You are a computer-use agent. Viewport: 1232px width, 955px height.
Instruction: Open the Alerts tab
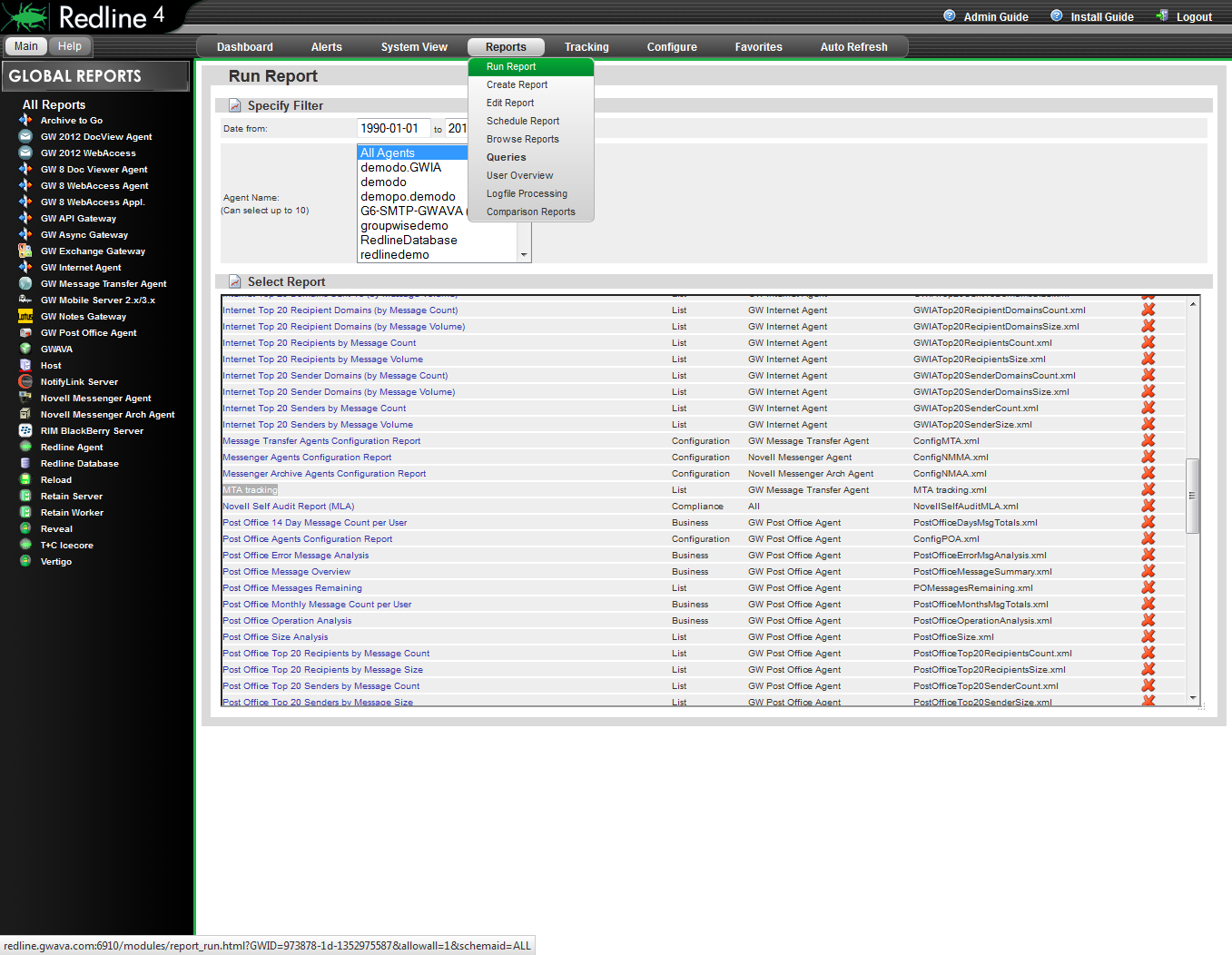(x=327, y=47)
